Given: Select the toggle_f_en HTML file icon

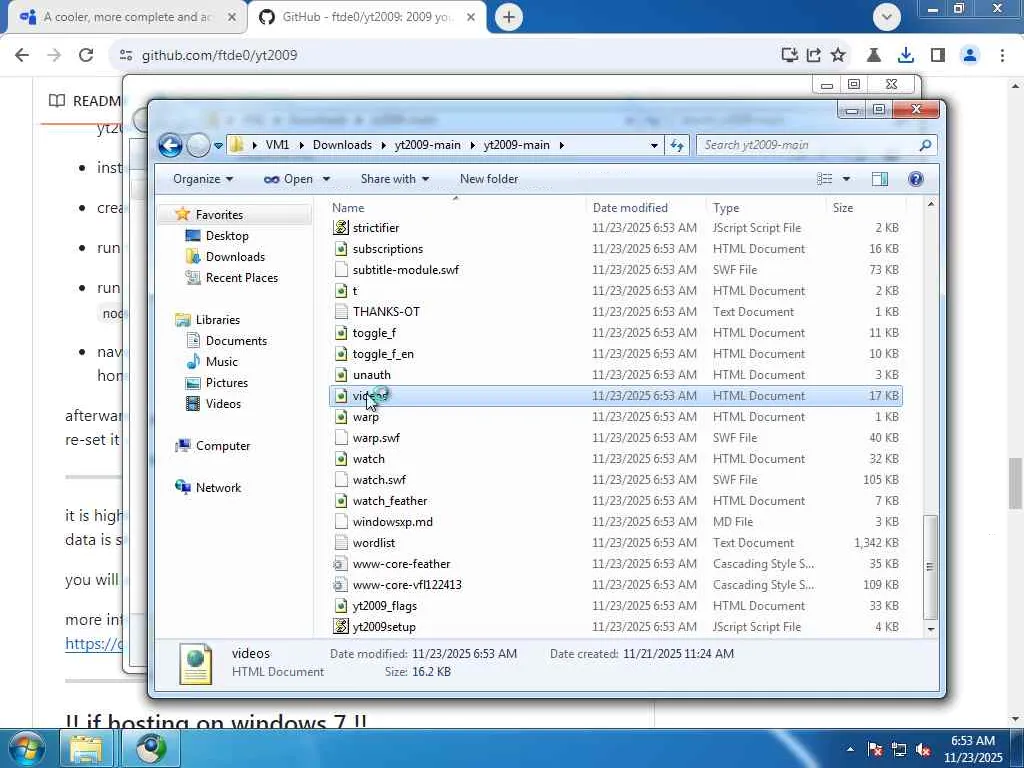Looking at the screenshot, I should click(340, 353).
